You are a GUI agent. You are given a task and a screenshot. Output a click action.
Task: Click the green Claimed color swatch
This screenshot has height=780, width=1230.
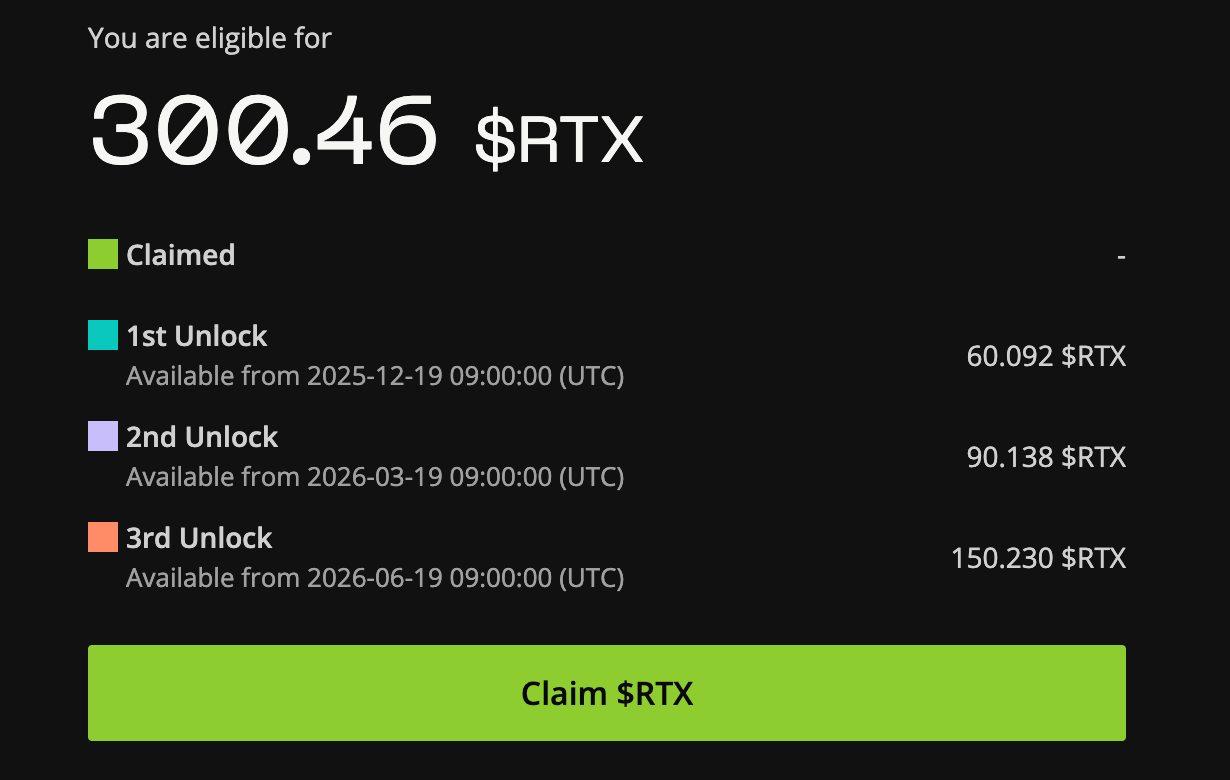pyautogui.click(x=103, y=254)
